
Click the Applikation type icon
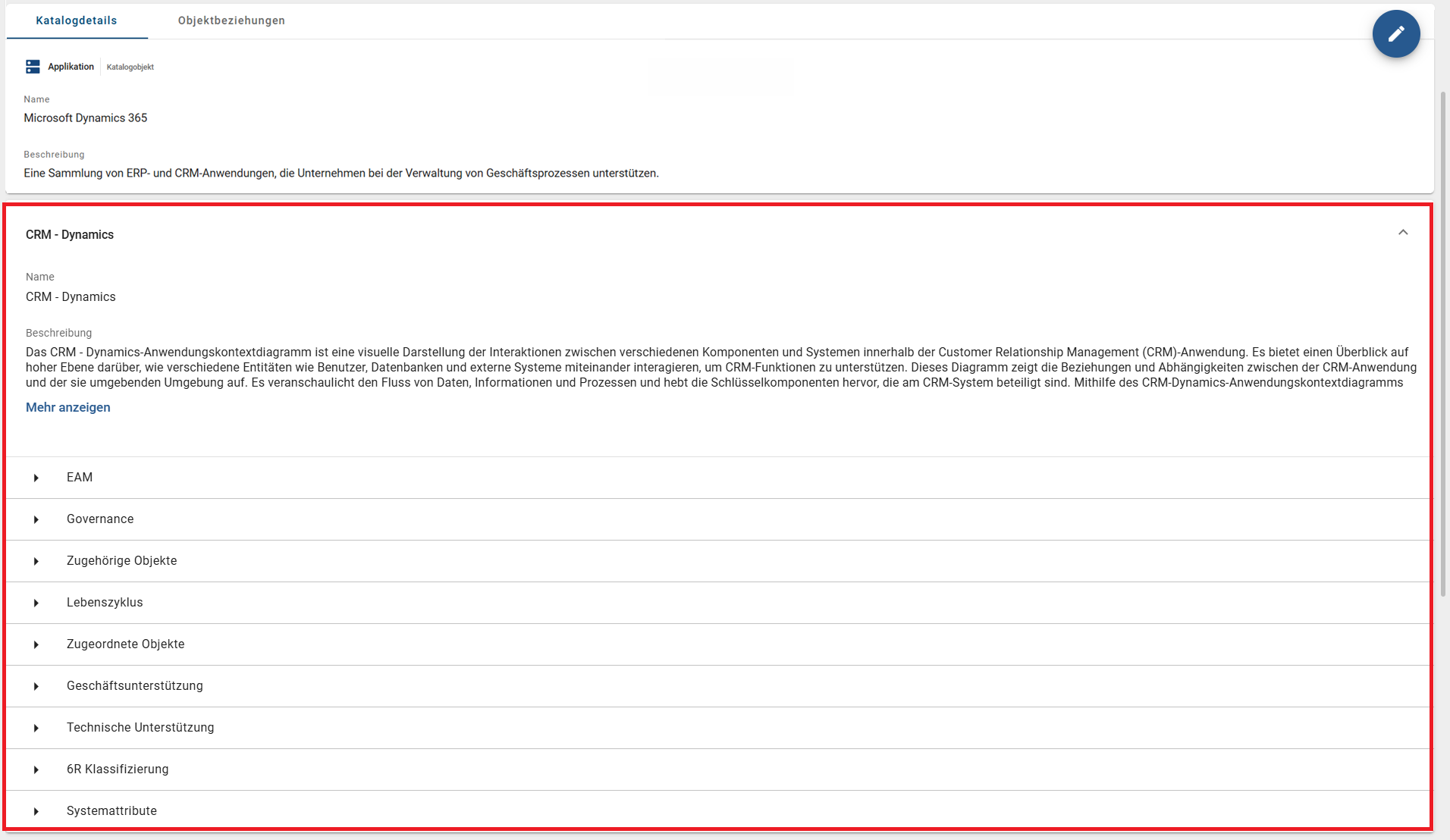tap(33, 66)
